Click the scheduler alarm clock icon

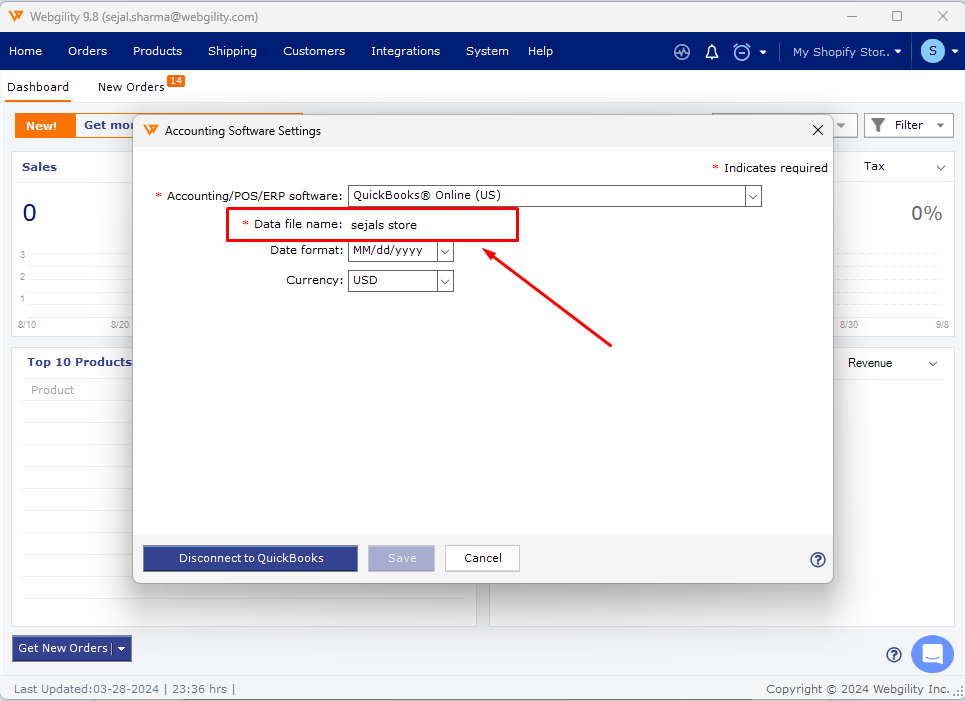(x=742, y=52)
